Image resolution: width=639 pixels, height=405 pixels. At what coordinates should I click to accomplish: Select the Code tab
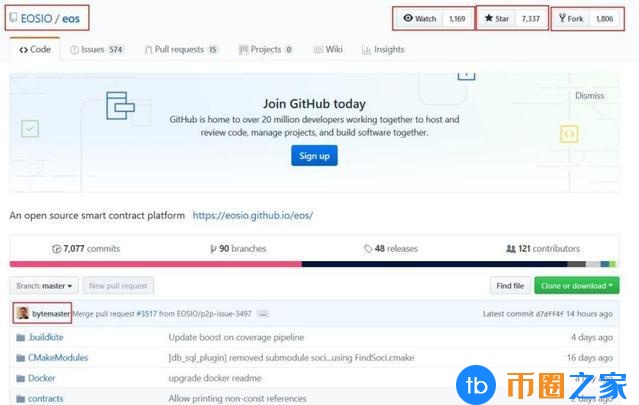(35, 49)
